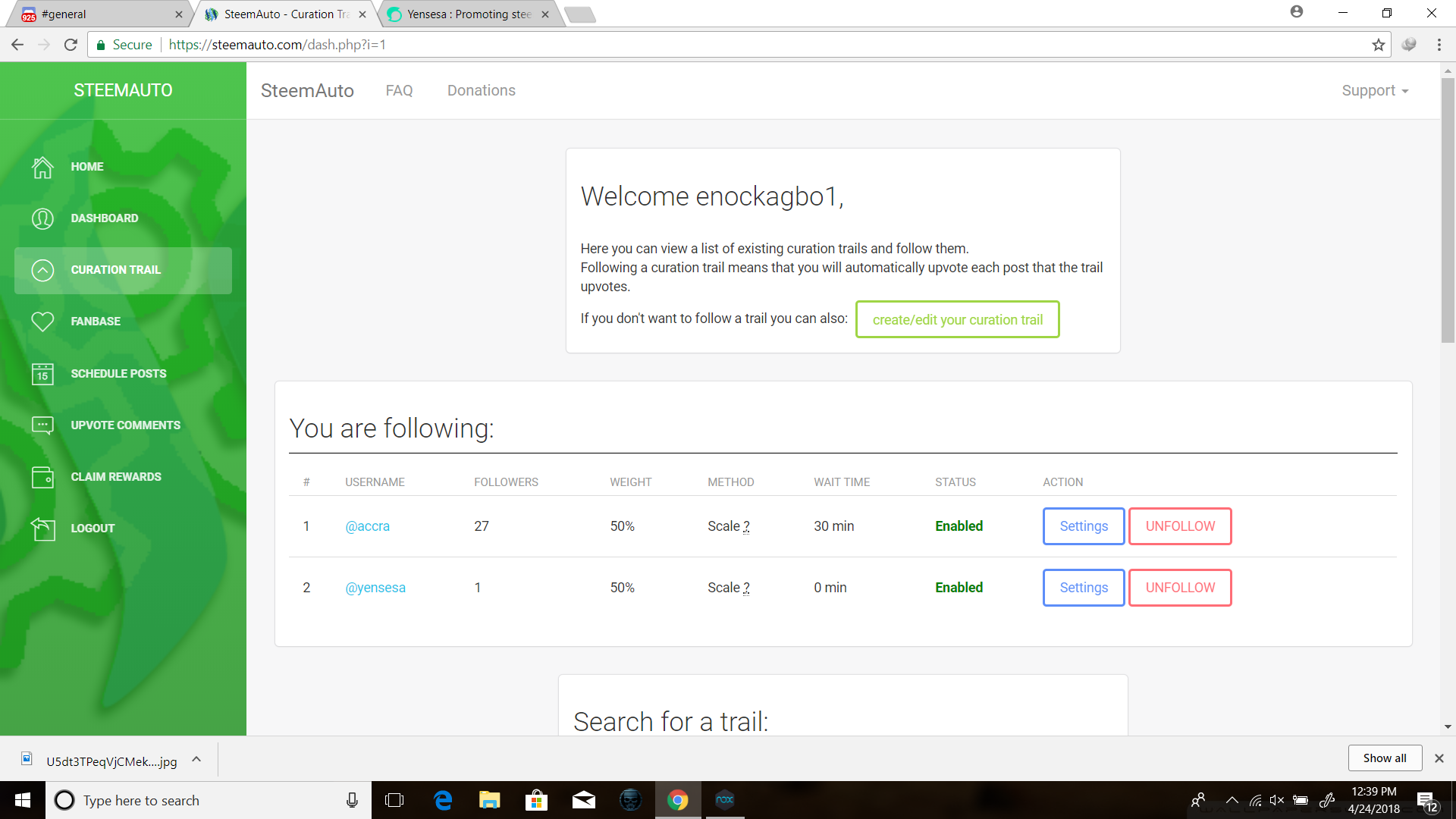Open Settings for the @accra trail
Viewport: 1456px width, 819px height.
[1083, 526]
